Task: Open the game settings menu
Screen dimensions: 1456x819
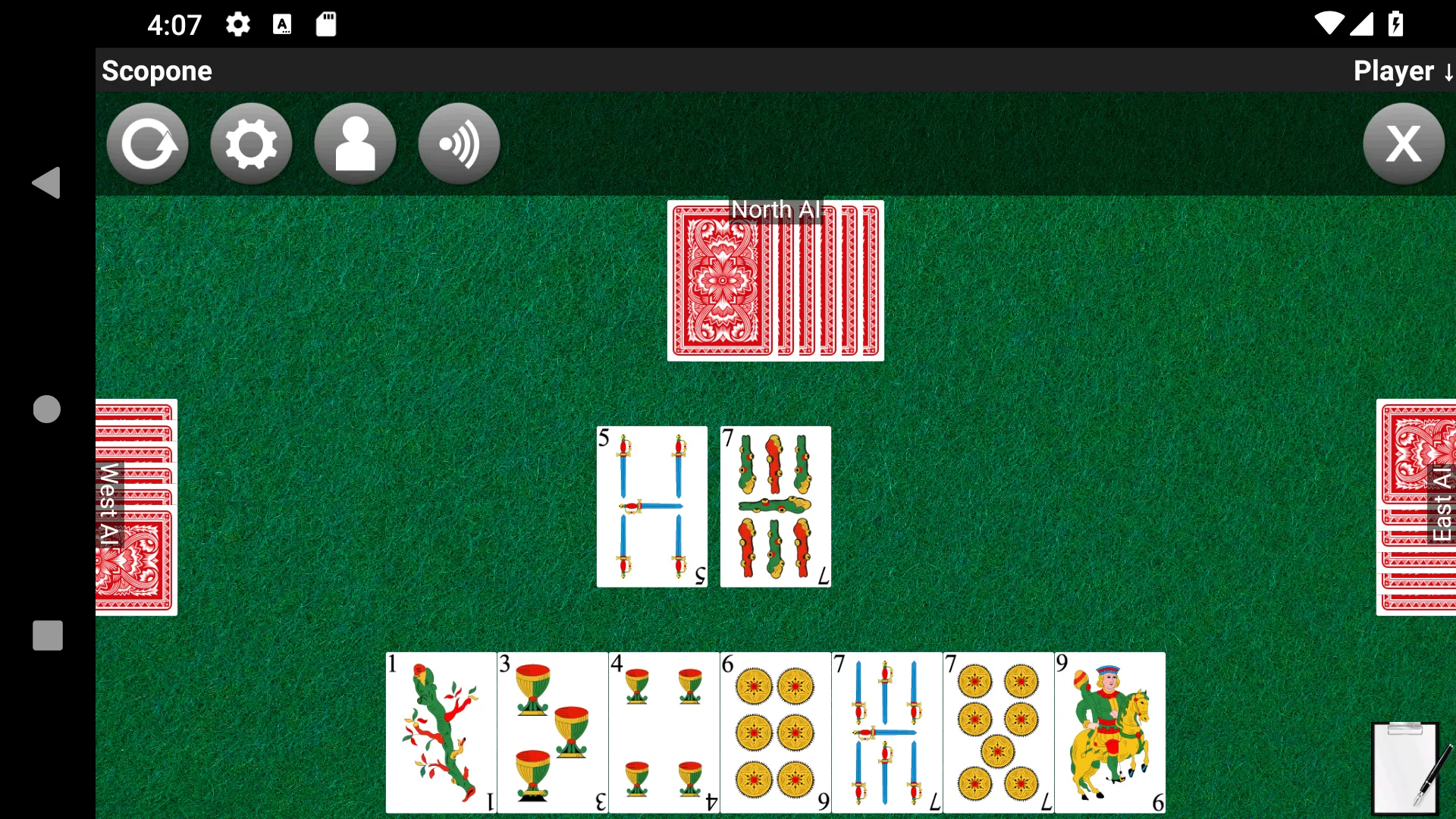Action: click(x=251, y=143)
